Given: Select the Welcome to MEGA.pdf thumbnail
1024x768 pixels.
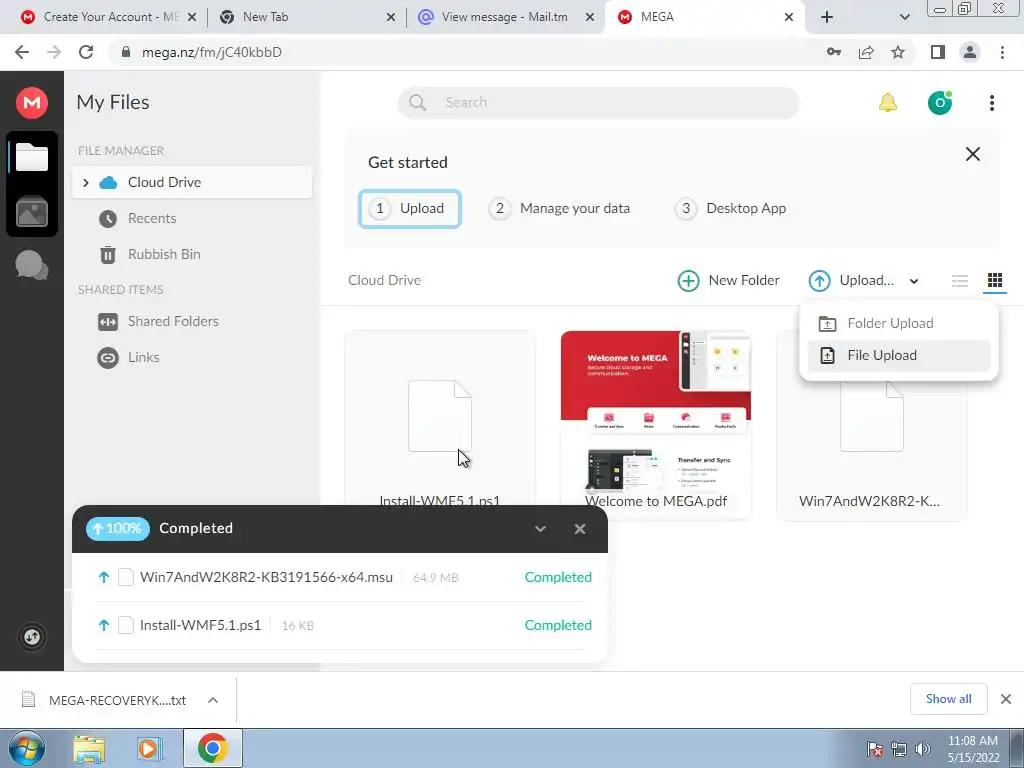Looking at the screenshot, I should pyautogui.click(x=656, y=424).
